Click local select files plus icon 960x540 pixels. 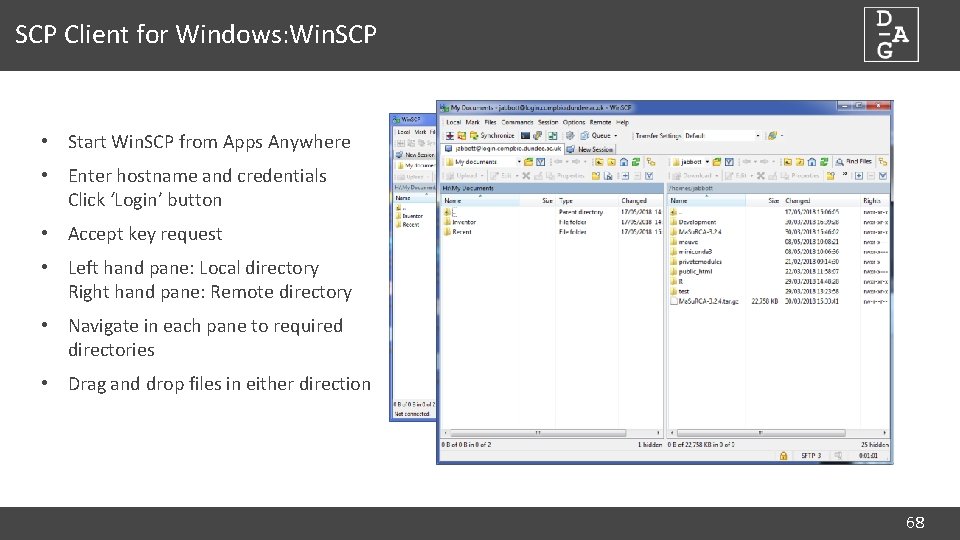[x=625, y=176]
